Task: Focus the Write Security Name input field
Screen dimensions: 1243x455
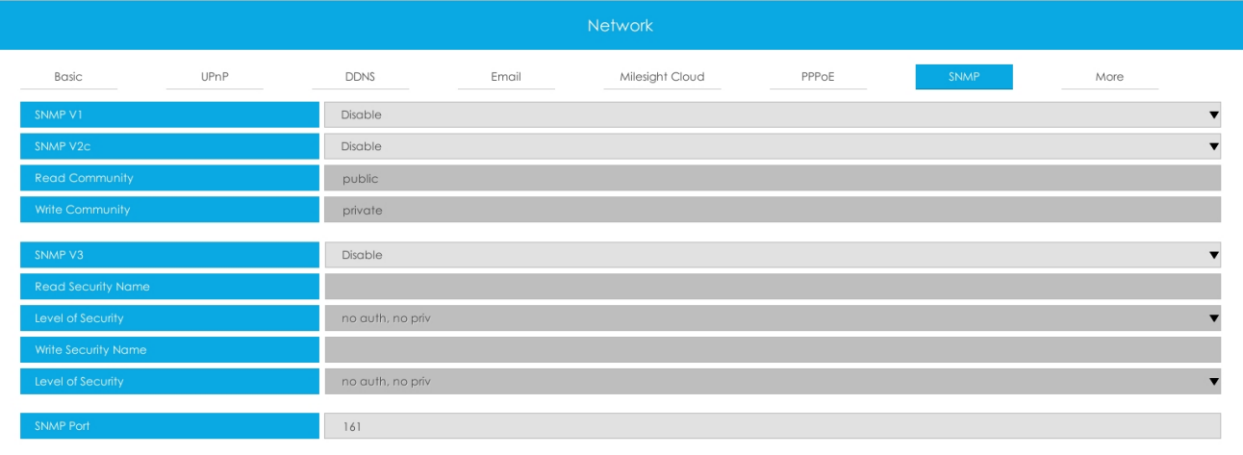Action: [772, 350]
